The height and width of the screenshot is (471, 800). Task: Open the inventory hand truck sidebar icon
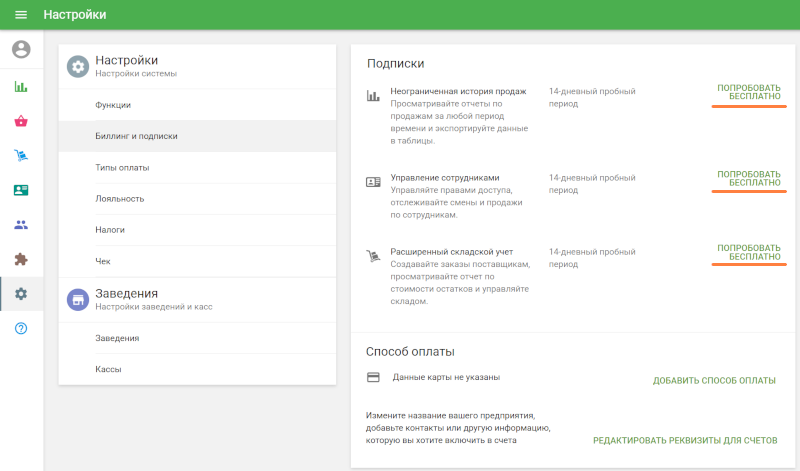click(x=21, y=156)
